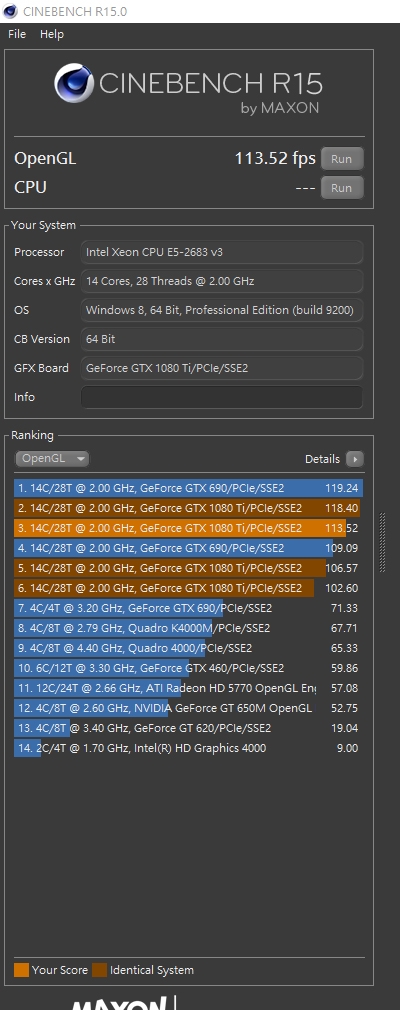Viewport: 400px width, 1010px height.
Task: Run the CPU benchmark
Action: 342,187
